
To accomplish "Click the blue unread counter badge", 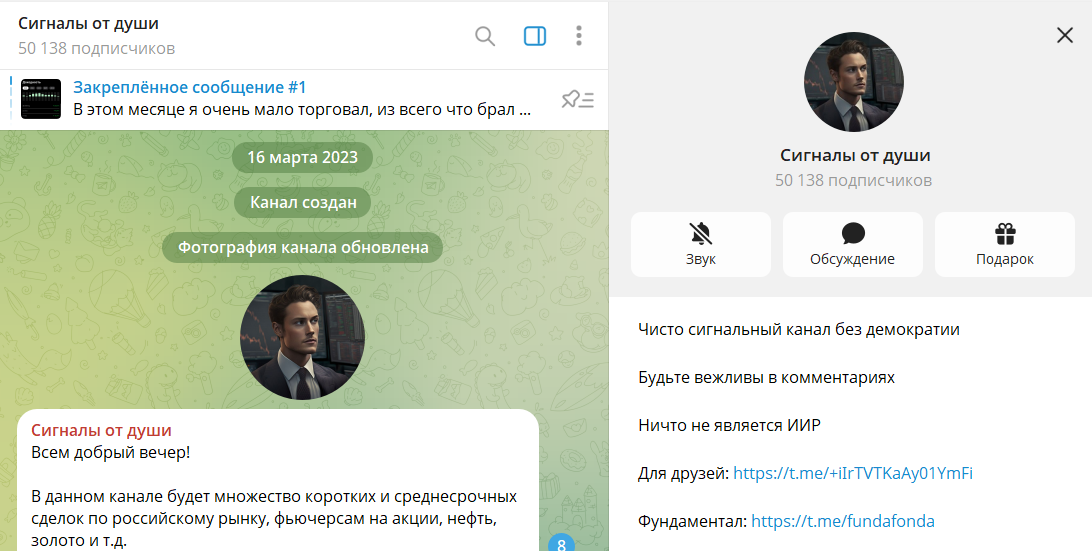I will tap(561, 544).
